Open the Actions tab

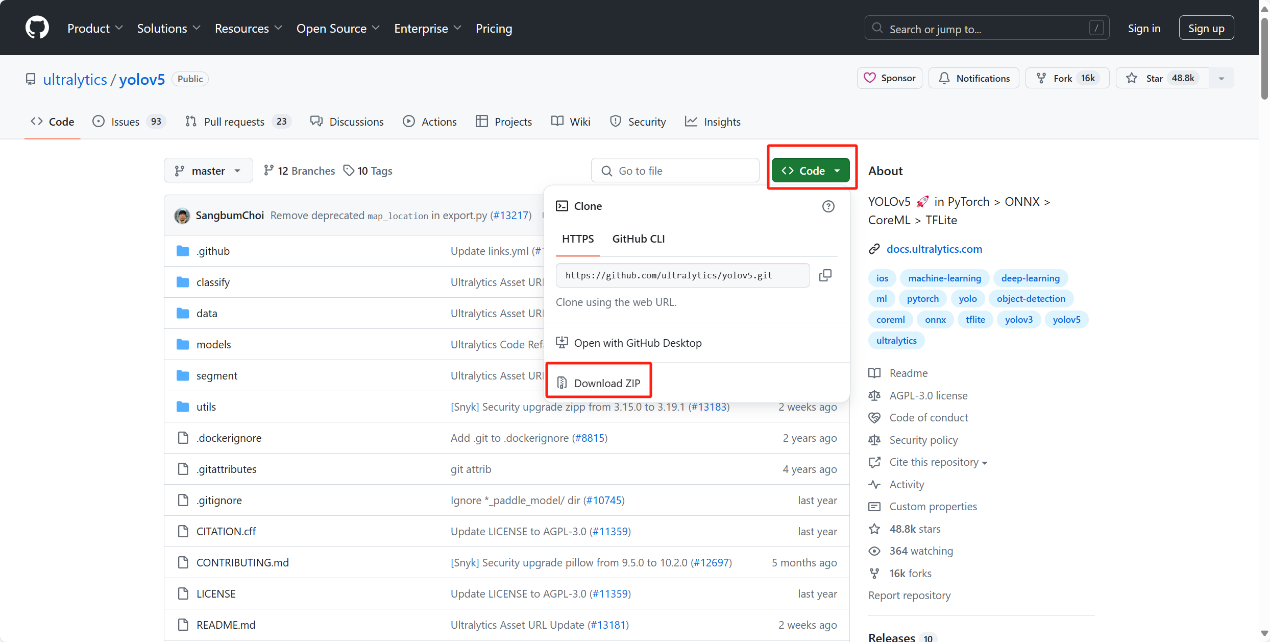point(430,122)
